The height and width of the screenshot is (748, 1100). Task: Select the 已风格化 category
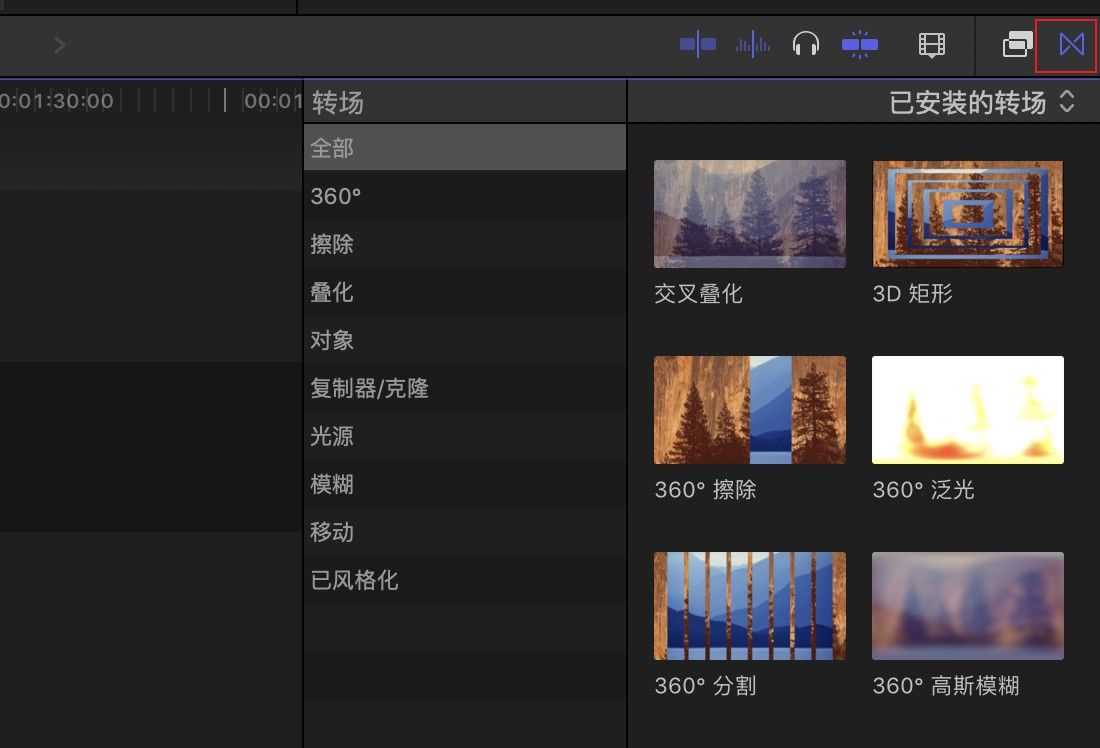click(464, 580)
